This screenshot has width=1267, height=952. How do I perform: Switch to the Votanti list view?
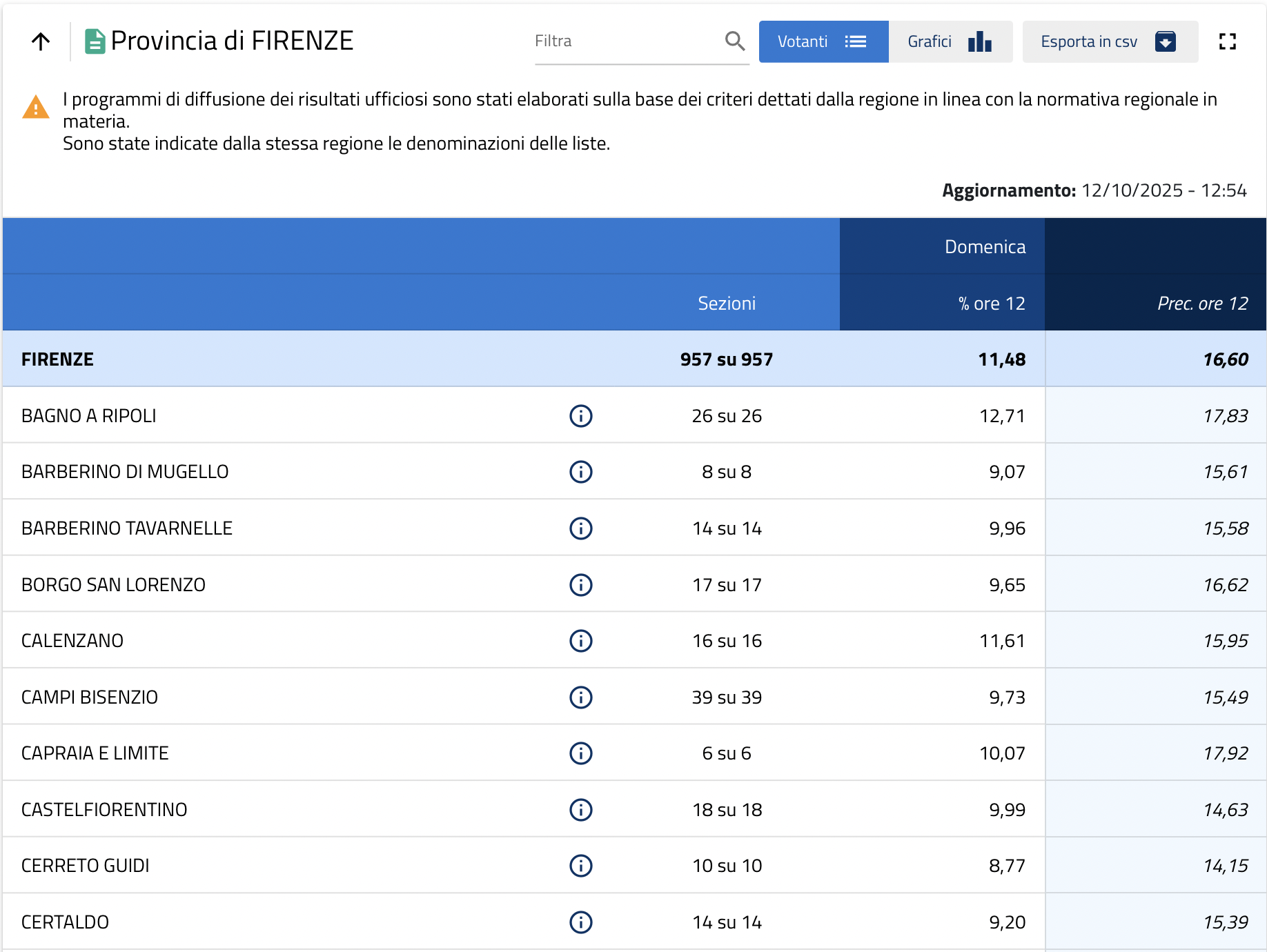pos(823,41)
